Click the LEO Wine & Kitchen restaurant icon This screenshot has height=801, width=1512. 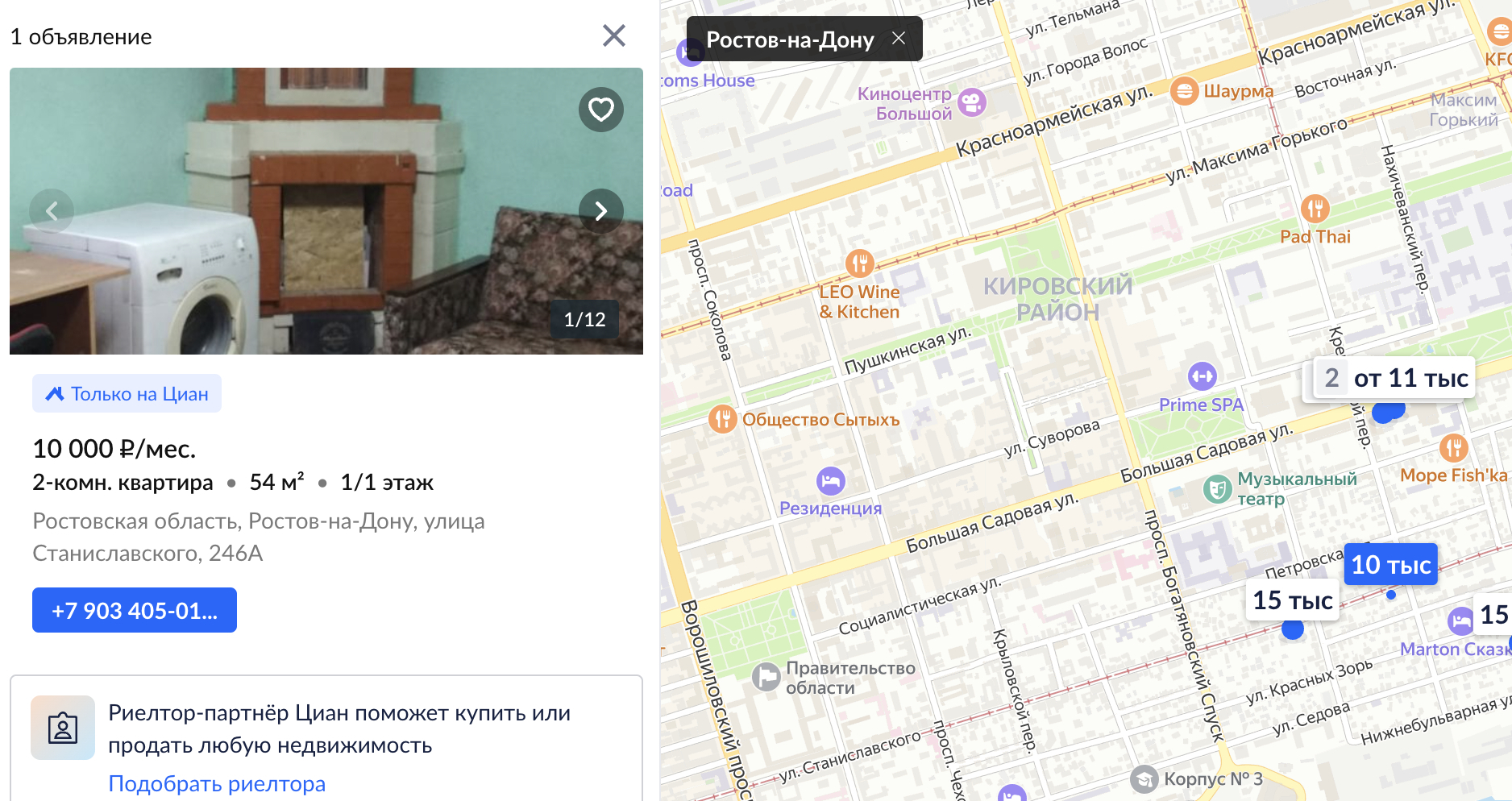pyautogui.click(x=860, y=263)
